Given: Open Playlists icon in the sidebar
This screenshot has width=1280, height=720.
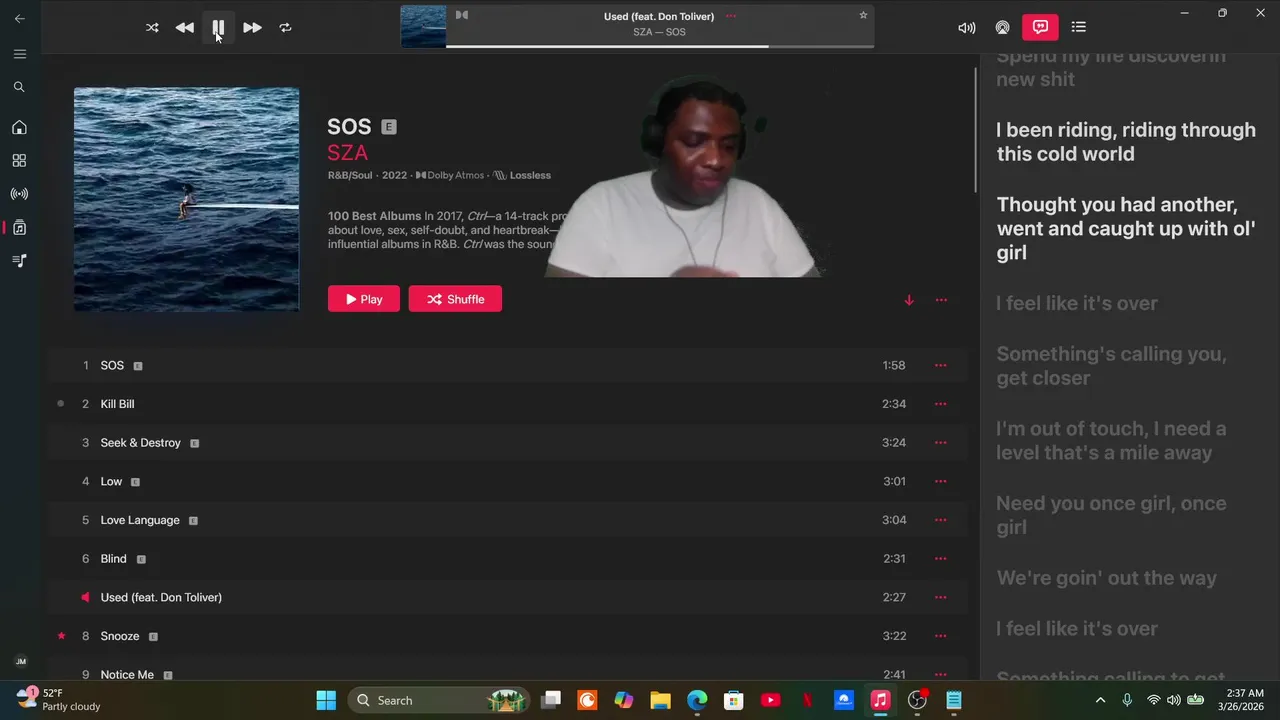Looking at the screenshot, I should pos(19,261).
